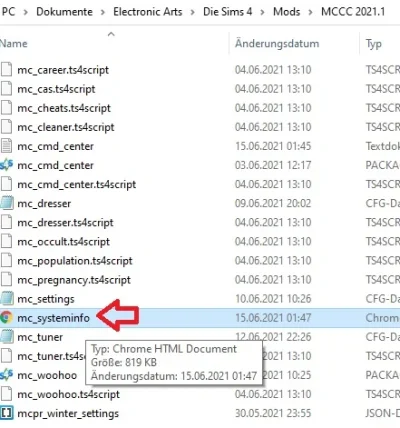
Task: Click the mc_population.ts4script file icon
Action: (6, 261)
